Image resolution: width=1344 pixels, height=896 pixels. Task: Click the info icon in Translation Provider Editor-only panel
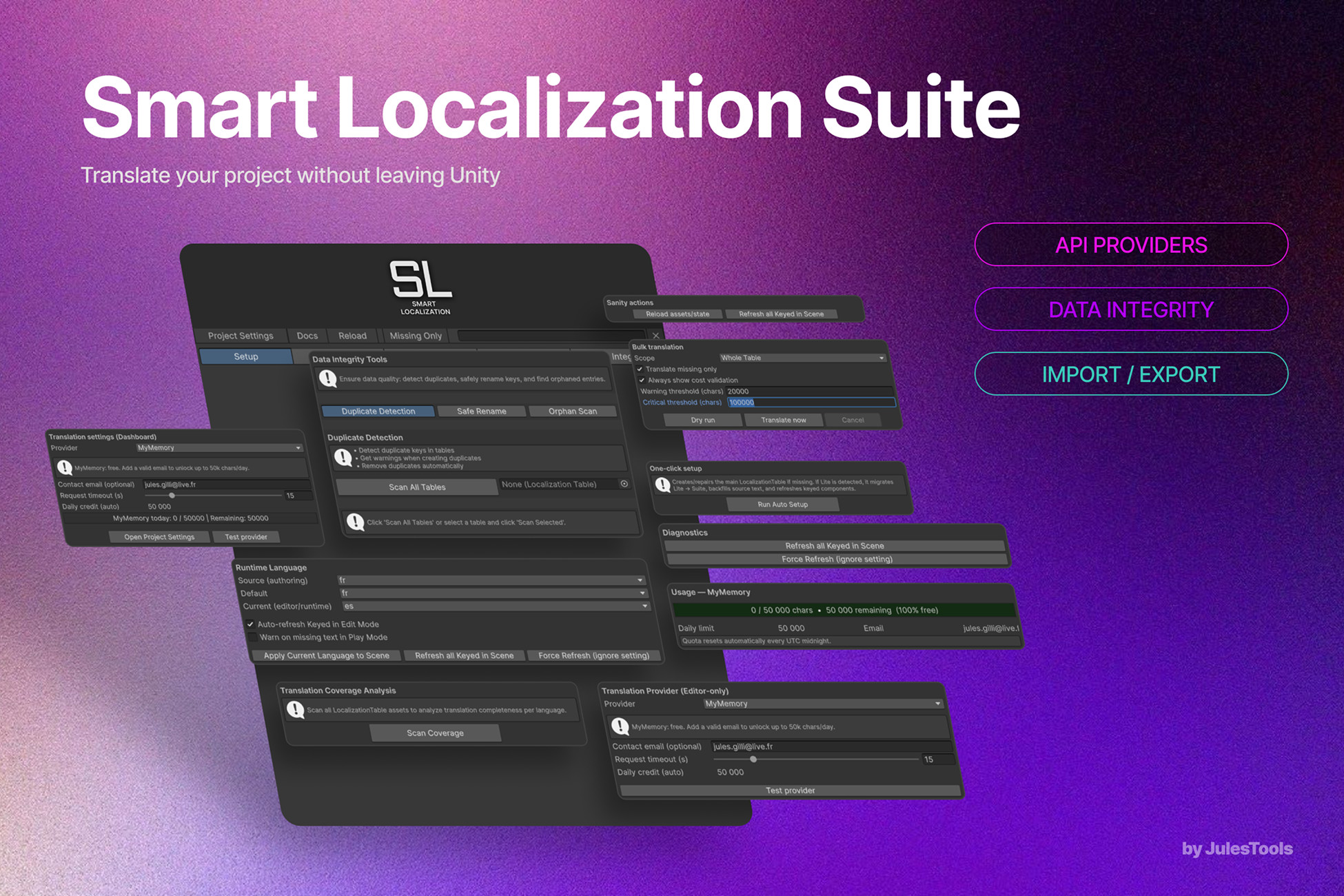(x=620, y=726)
